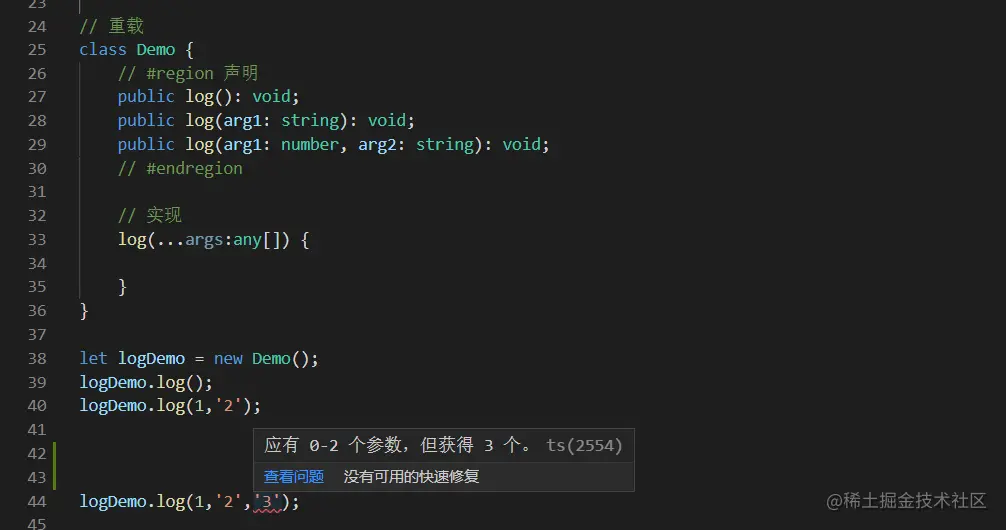1006x530 pixels.
Task: Click the class name Demo on line 25
Action: coord(156,49)
